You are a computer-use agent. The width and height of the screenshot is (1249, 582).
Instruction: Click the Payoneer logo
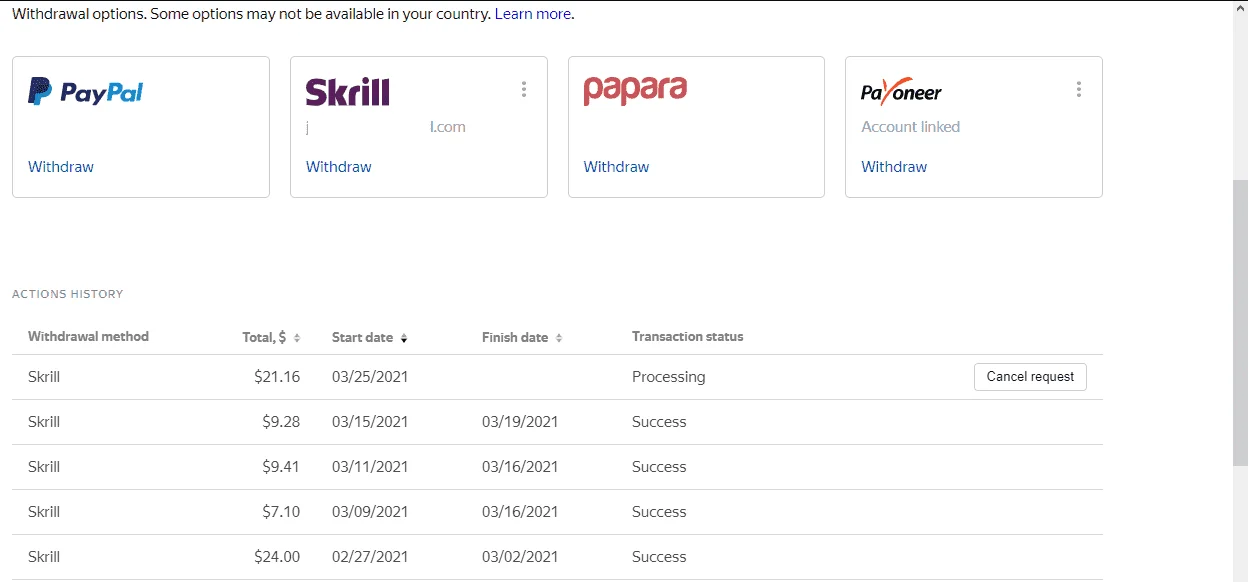[x=901, y=92]
